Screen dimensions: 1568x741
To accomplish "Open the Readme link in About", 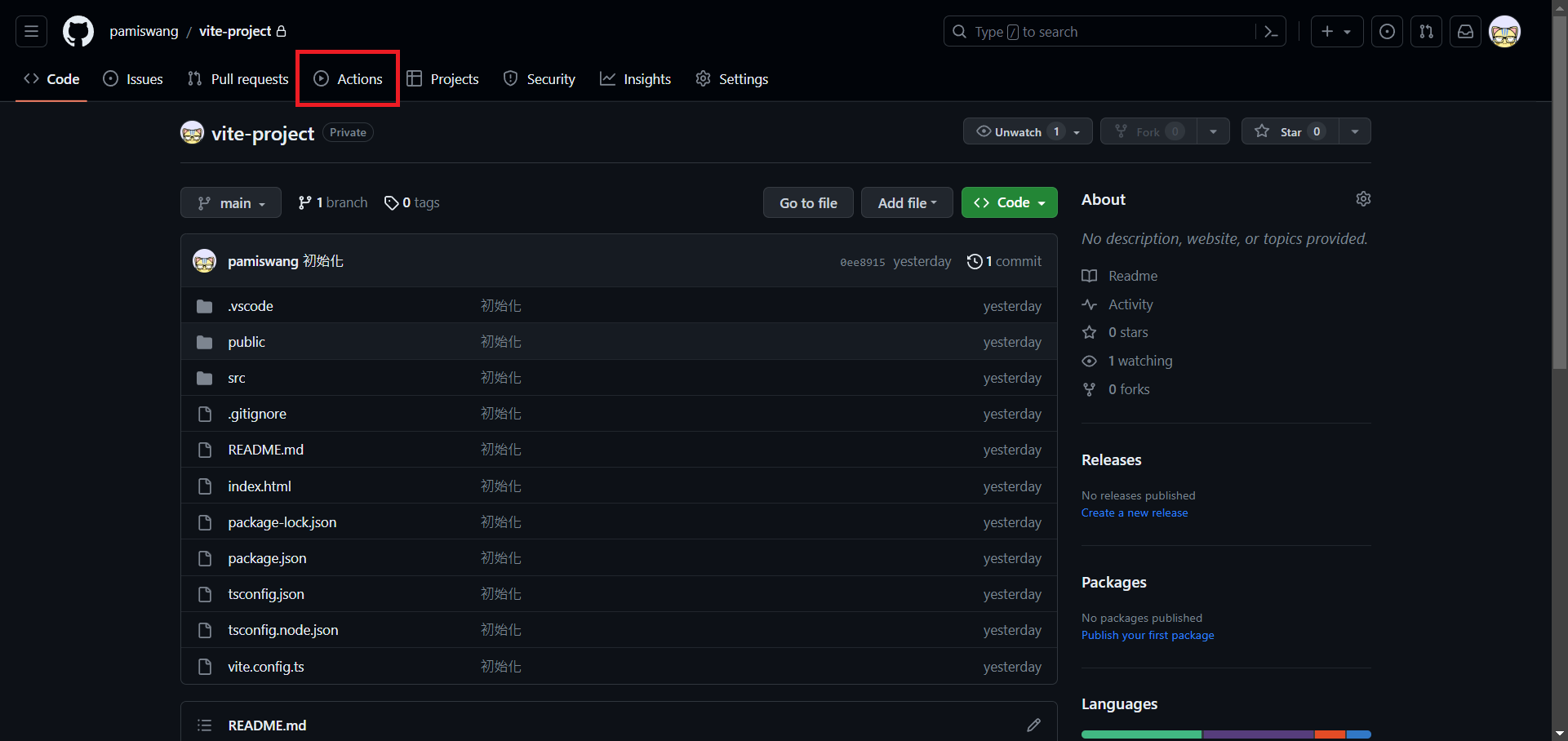I will (x=1120, y=276).
